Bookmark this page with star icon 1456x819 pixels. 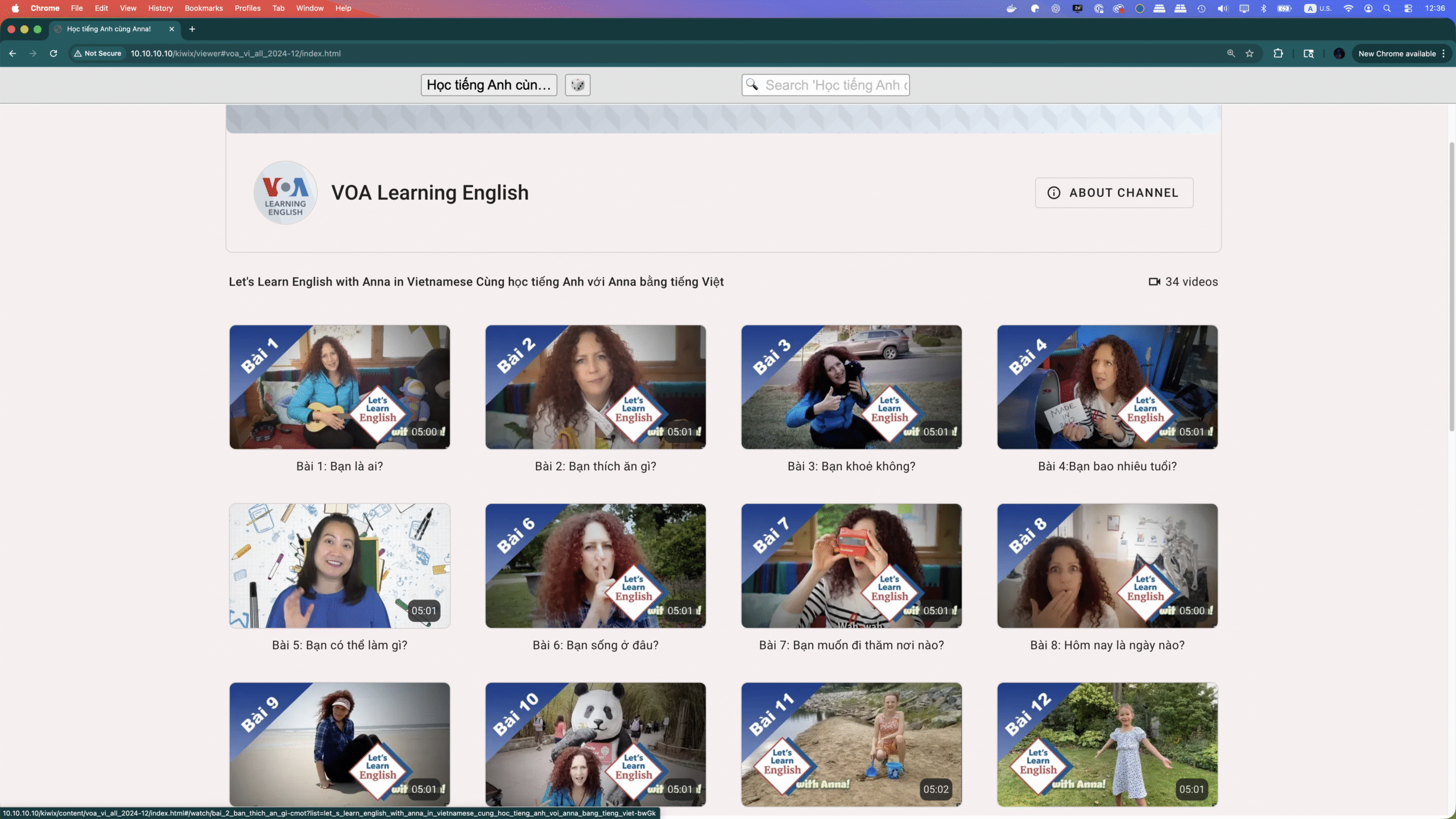pos(1250,53)
